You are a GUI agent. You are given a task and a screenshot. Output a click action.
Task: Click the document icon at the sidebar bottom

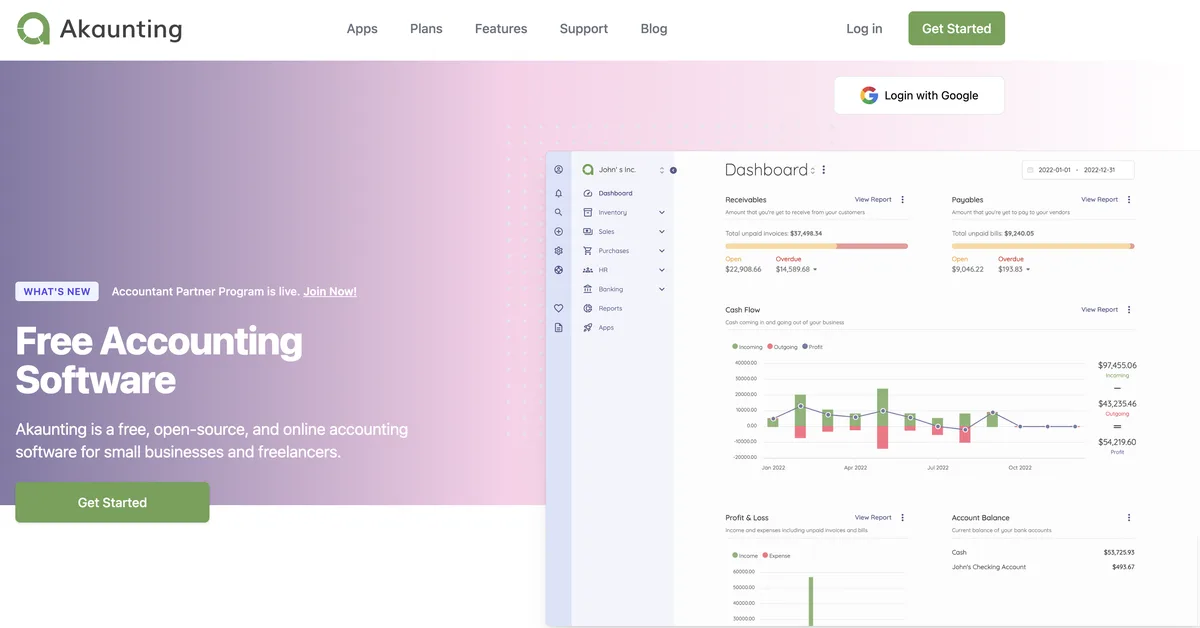coord(558,327)
